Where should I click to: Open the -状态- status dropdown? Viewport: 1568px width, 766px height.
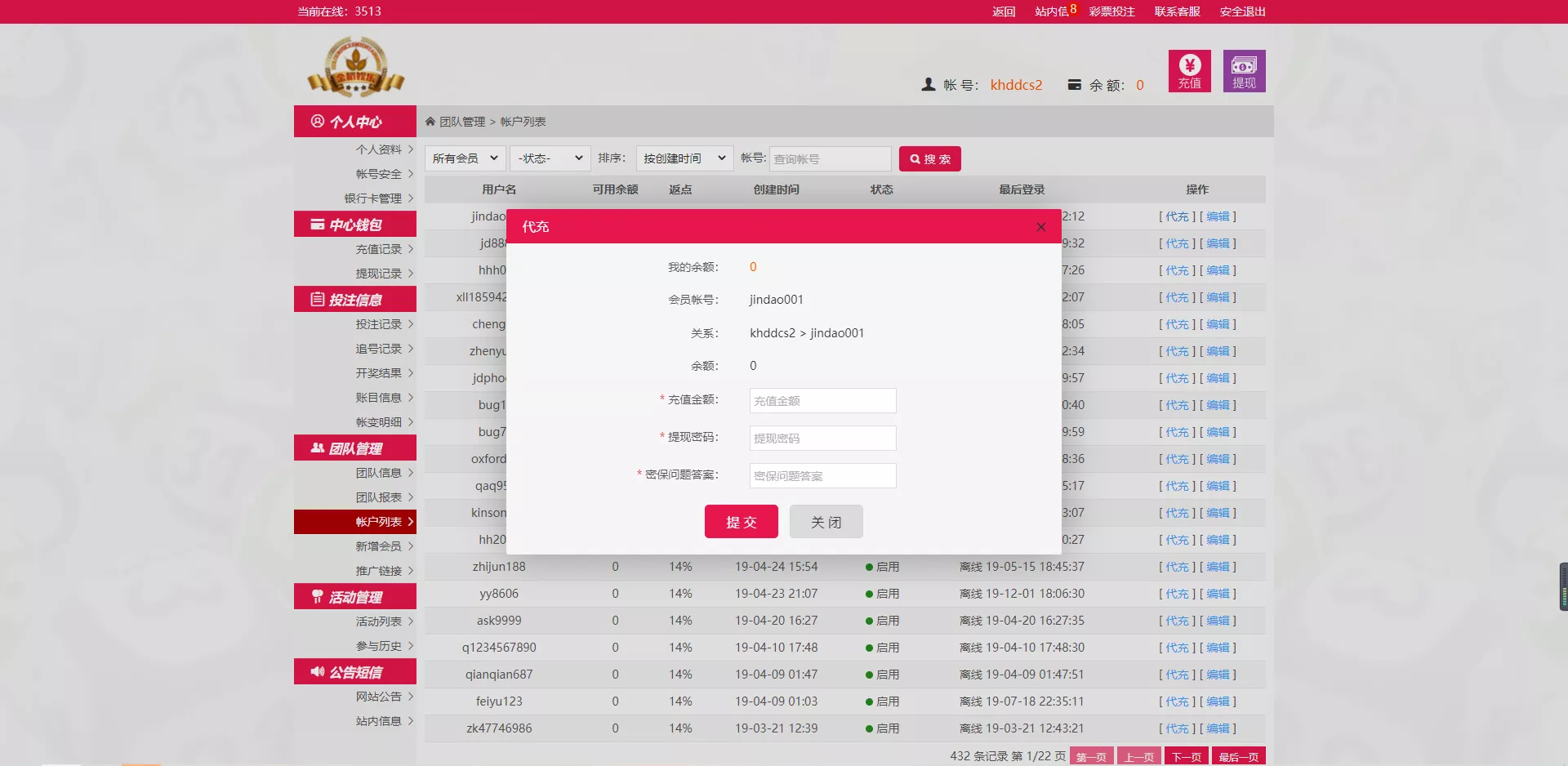point(549,158)
